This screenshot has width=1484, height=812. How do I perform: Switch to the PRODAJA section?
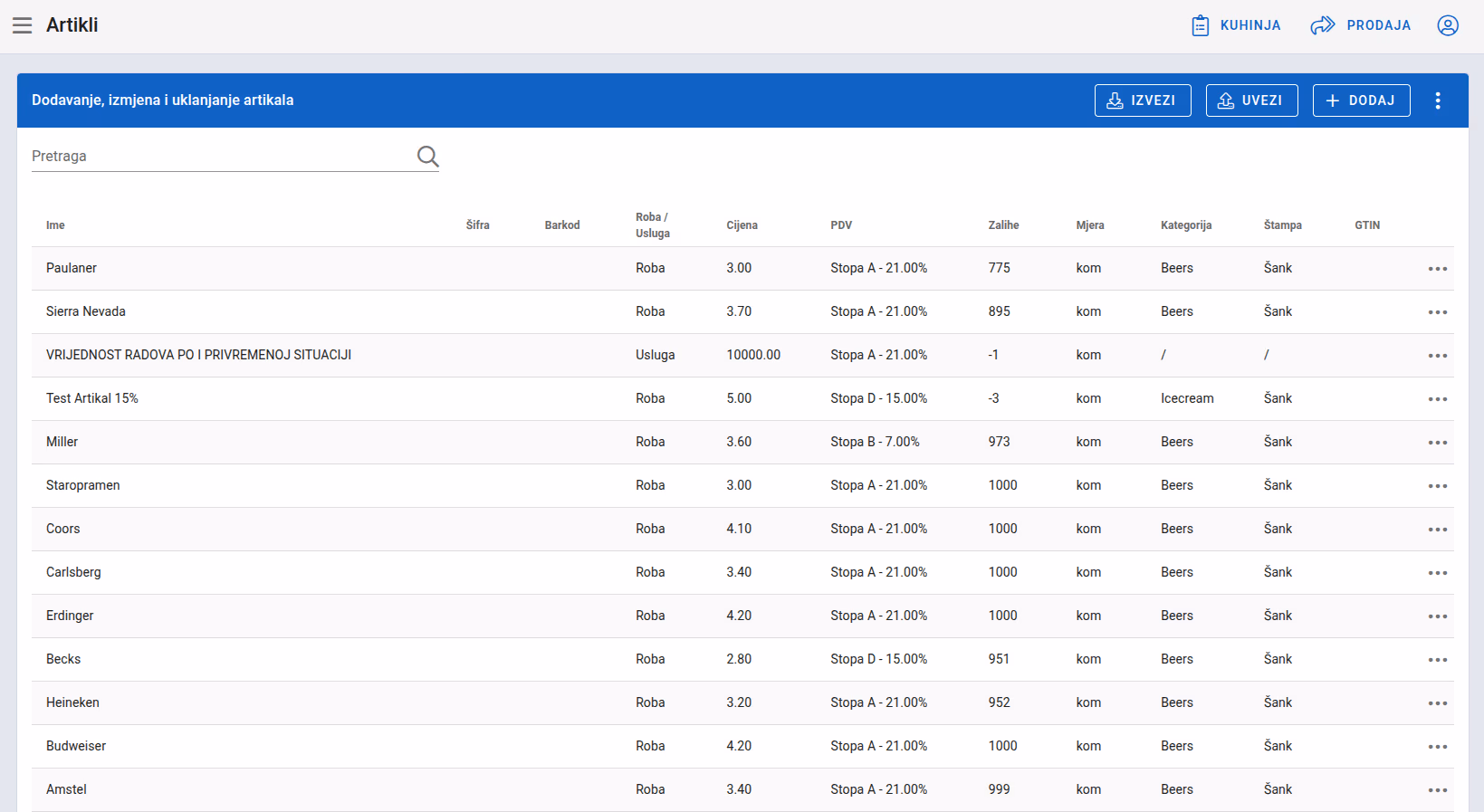click(x=1361, y=25)
